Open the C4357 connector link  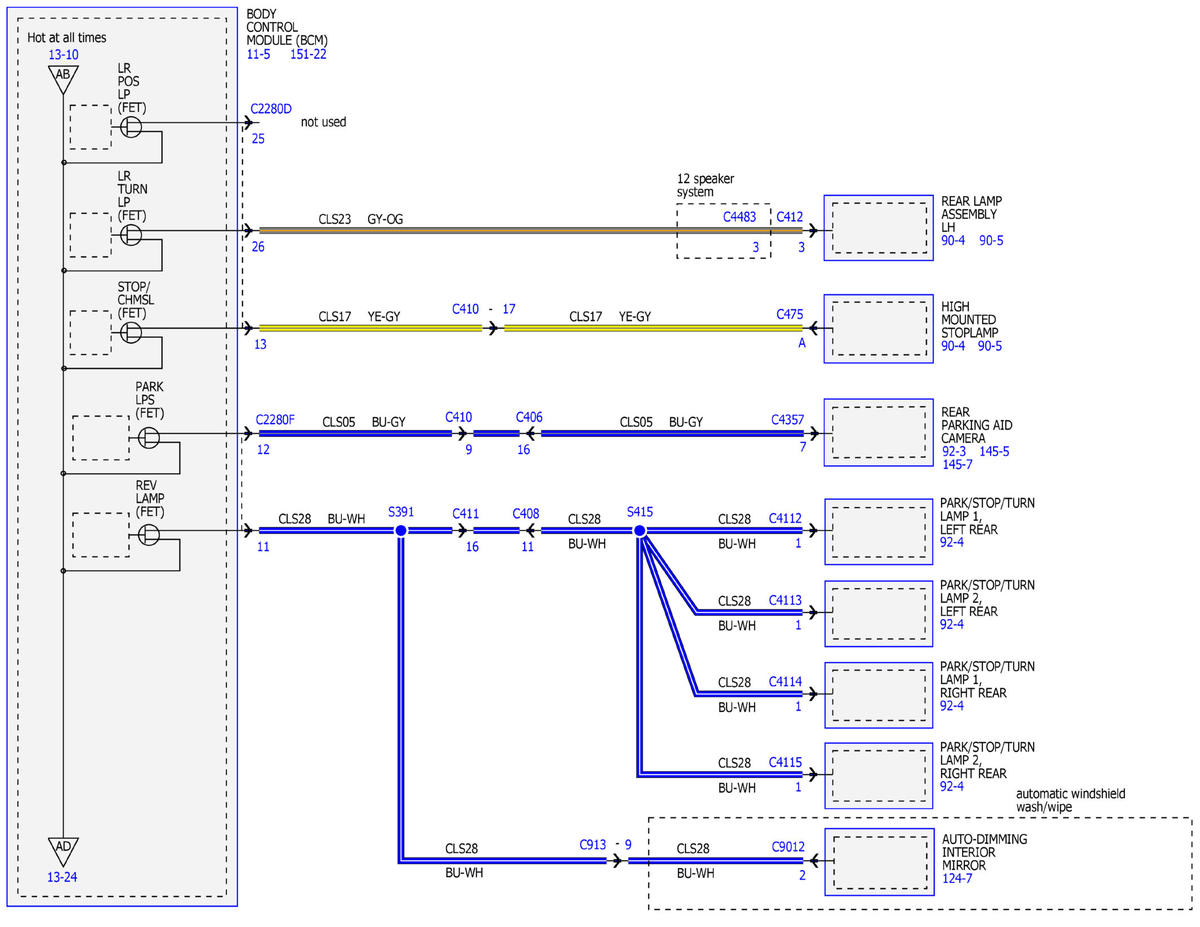click(788, 419)
